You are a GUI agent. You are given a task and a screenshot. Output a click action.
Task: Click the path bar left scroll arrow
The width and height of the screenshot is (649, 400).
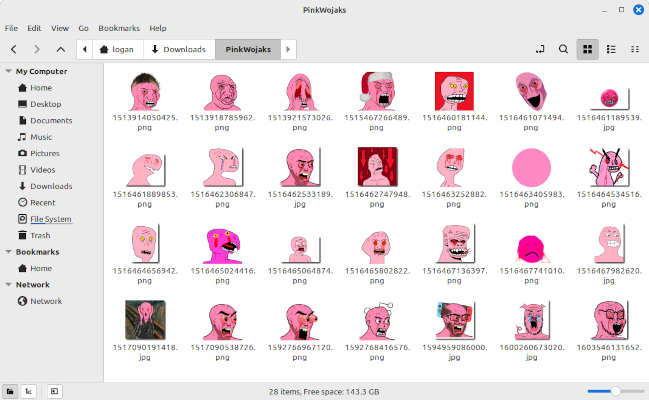[x=84, y=49]
